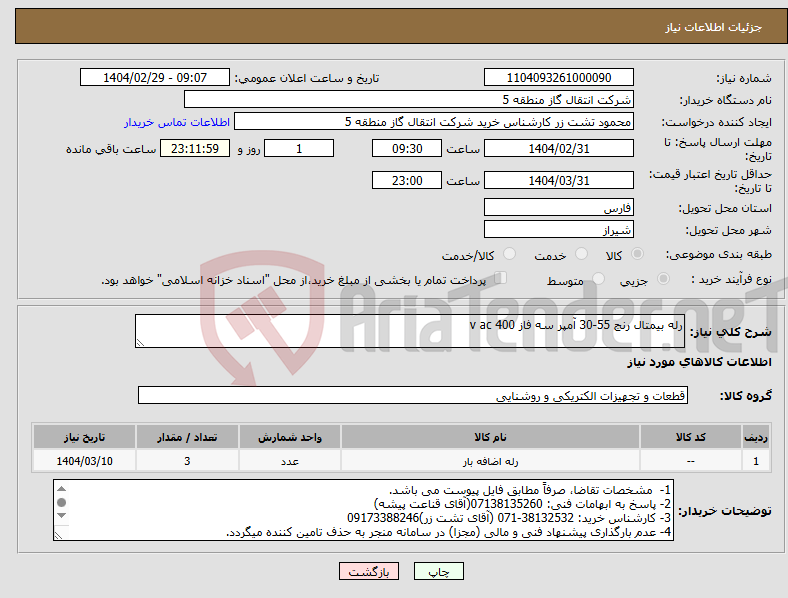Click the remaining time field 23:11:59
This screenshot has height=598, width=788.
[x=195, y=149]
